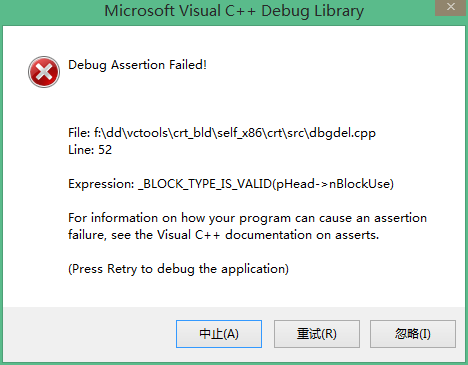This screenshot has height=365, width=468.
Task: Close the Debug Library dialog window
Action: pos(450,7)
